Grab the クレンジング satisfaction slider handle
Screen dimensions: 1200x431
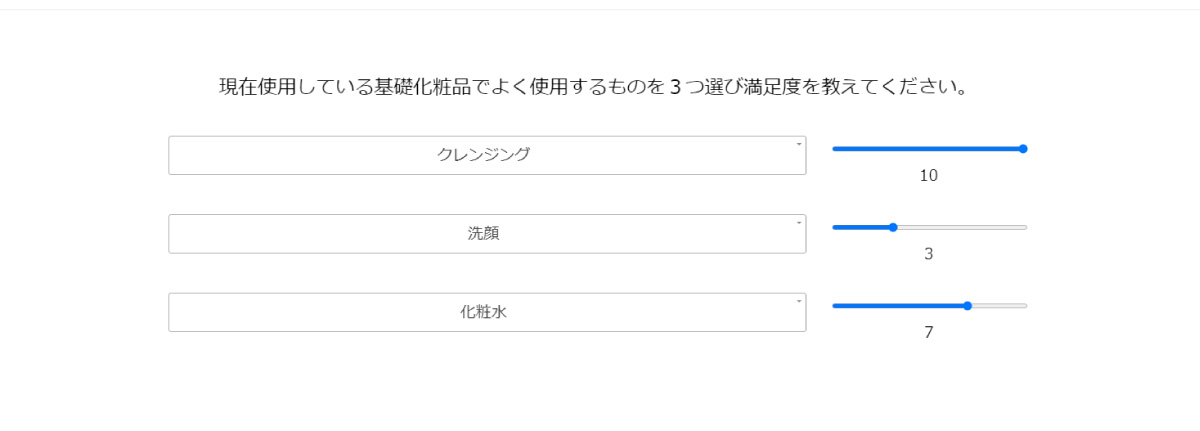click(x=1022, y=149)
